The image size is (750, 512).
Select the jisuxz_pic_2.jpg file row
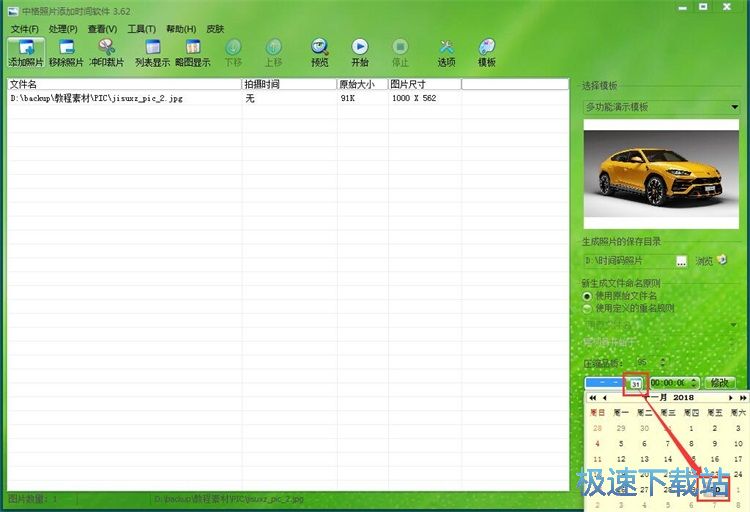pyautogui.click(x=96, y=99)
